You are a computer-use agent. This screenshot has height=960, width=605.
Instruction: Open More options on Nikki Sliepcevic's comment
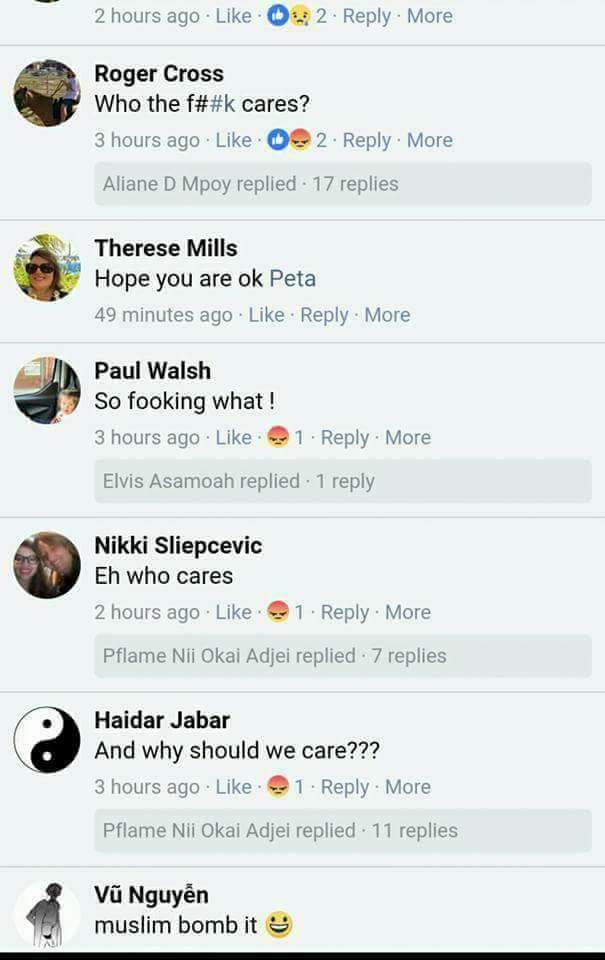tap(408, 612)
